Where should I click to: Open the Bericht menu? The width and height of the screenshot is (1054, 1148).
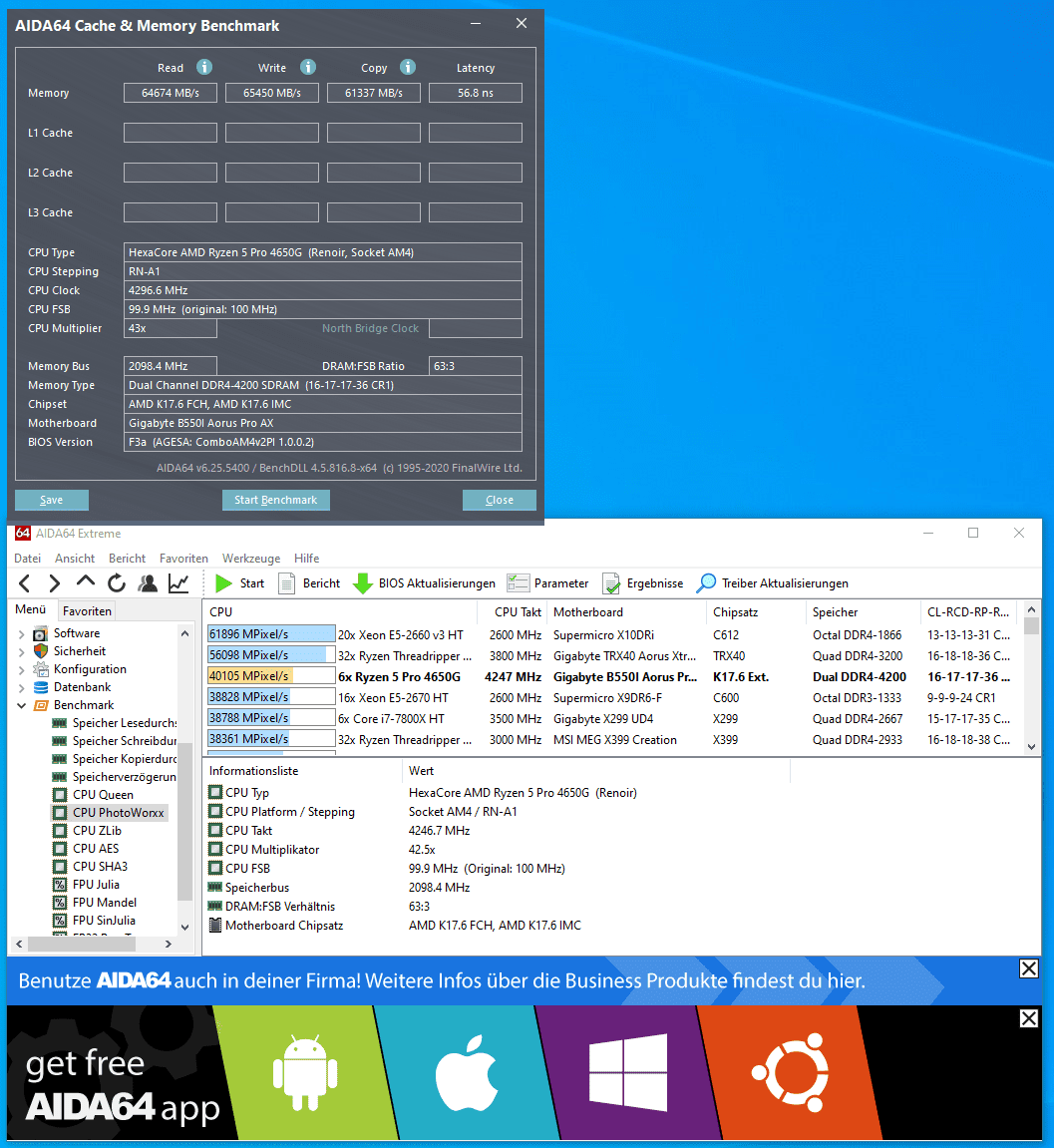click(x=128, y=559)
